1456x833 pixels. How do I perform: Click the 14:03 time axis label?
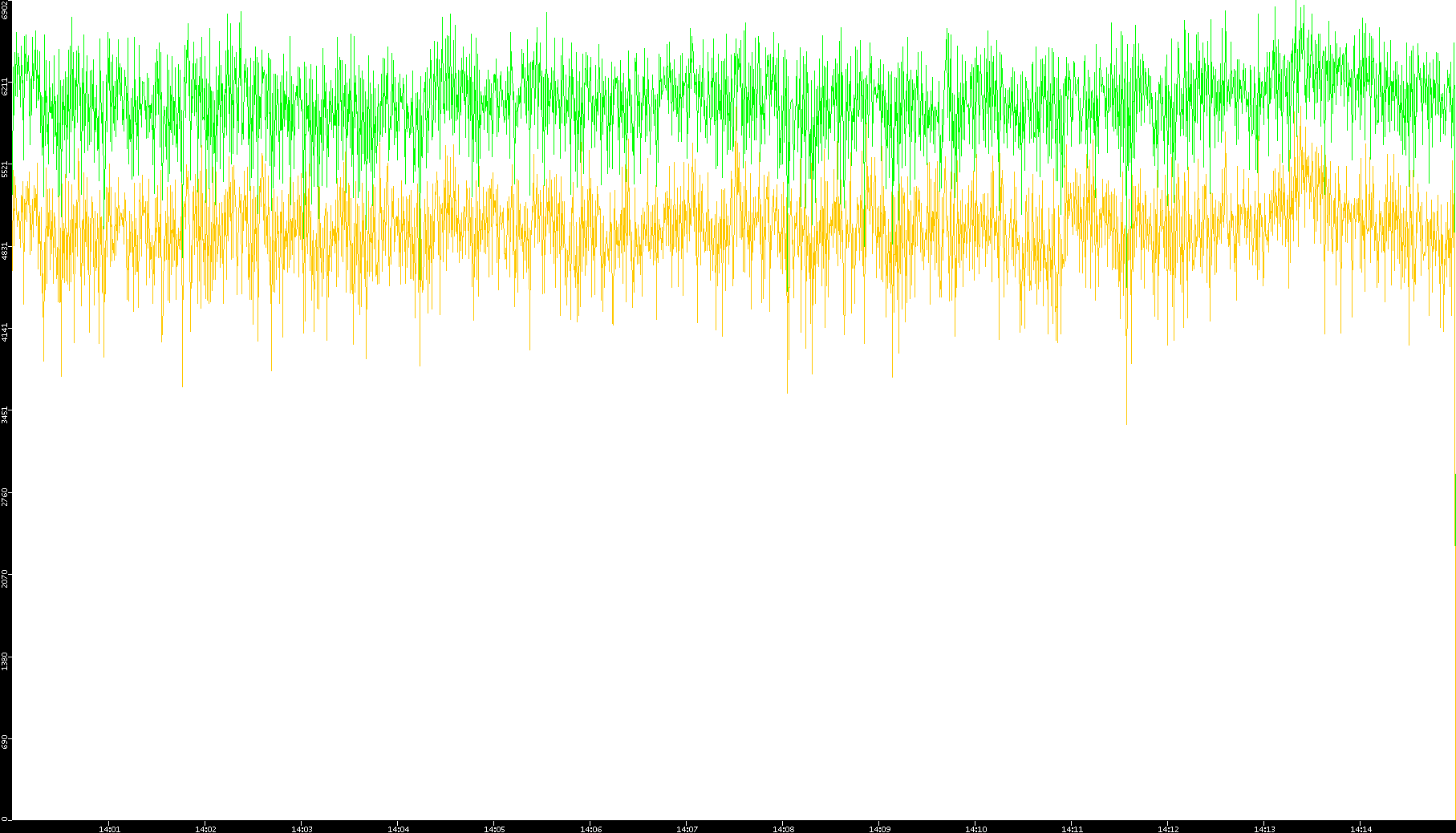[302, 829]
